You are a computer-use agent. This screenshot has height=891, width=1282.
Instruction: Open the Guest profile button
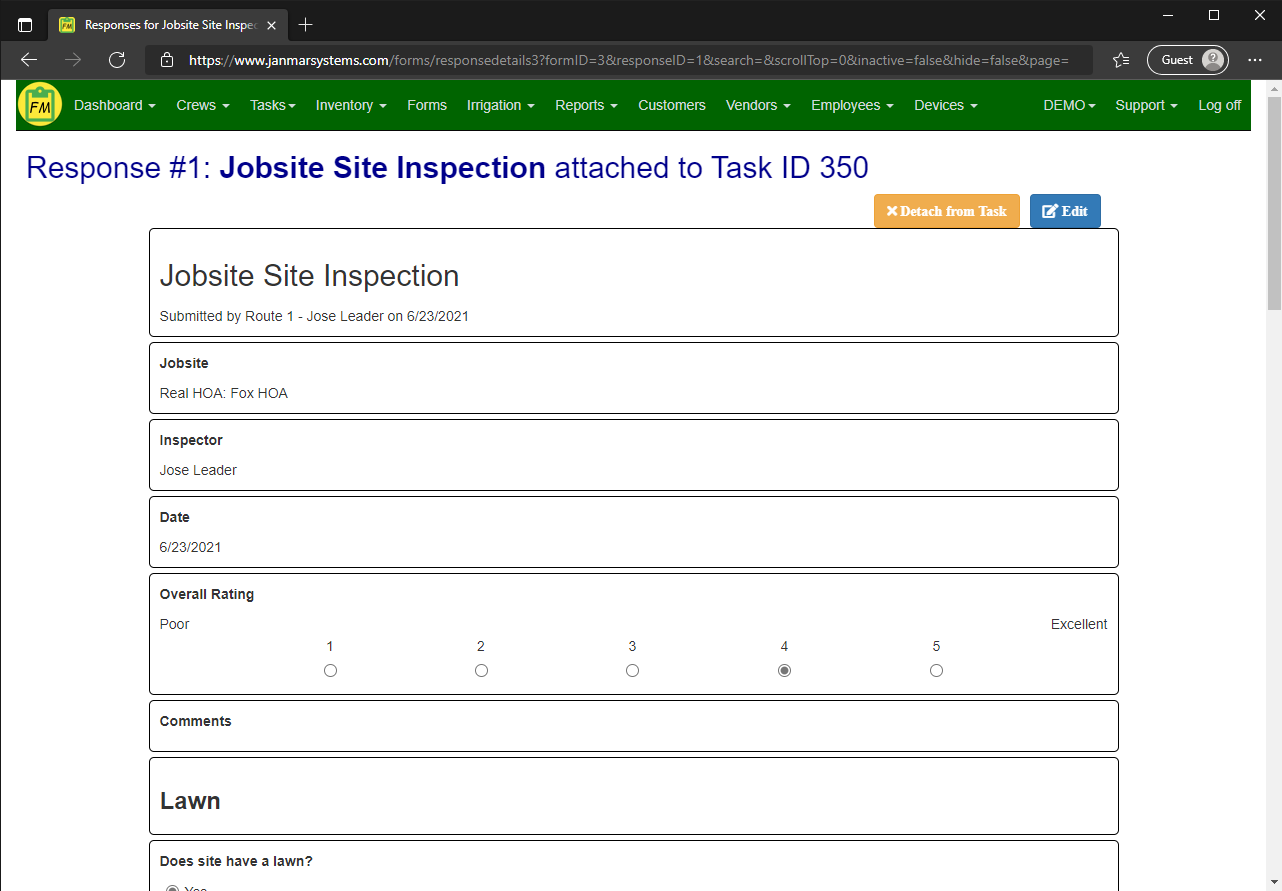tap(1187, 60)
